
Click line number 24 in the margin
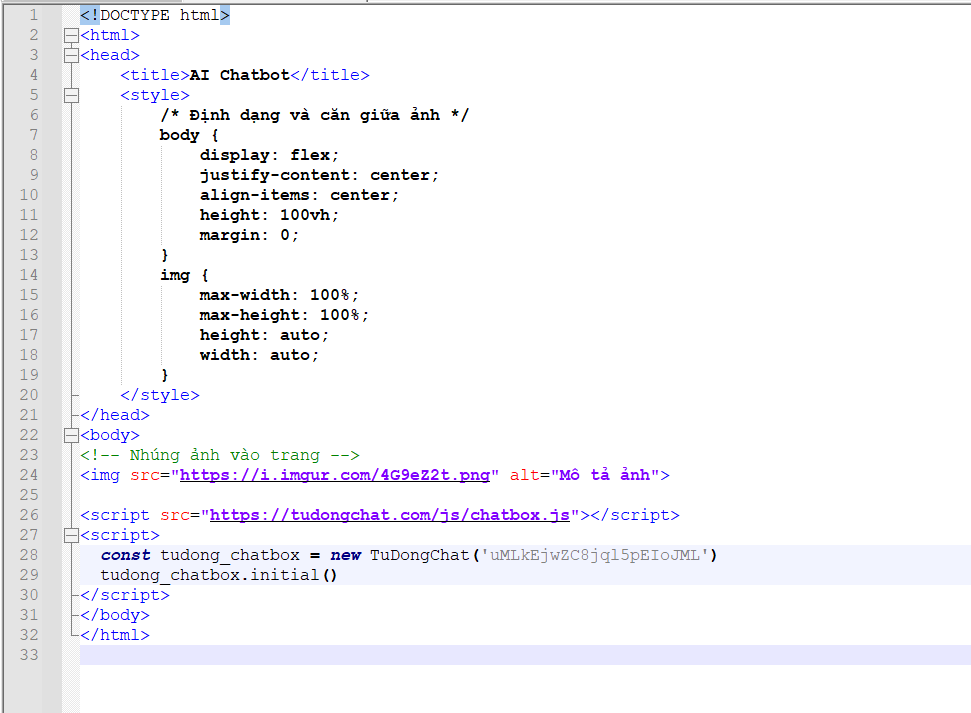[x=28, y=475]
